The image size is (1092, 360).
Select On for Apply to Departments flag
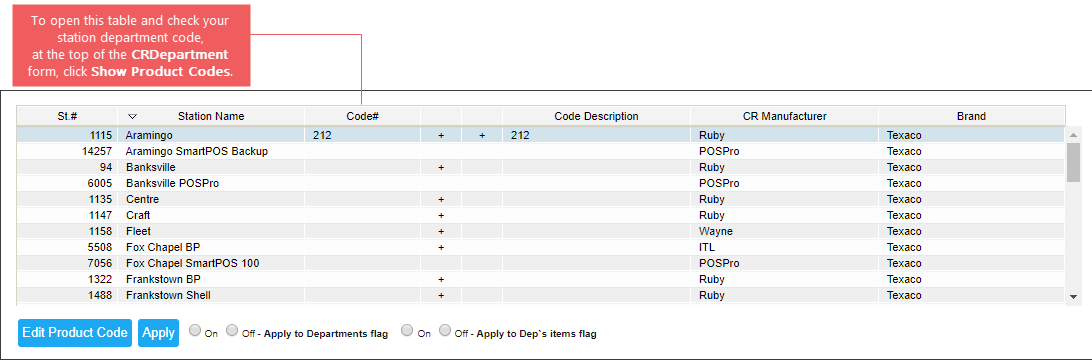coord(195,330)
